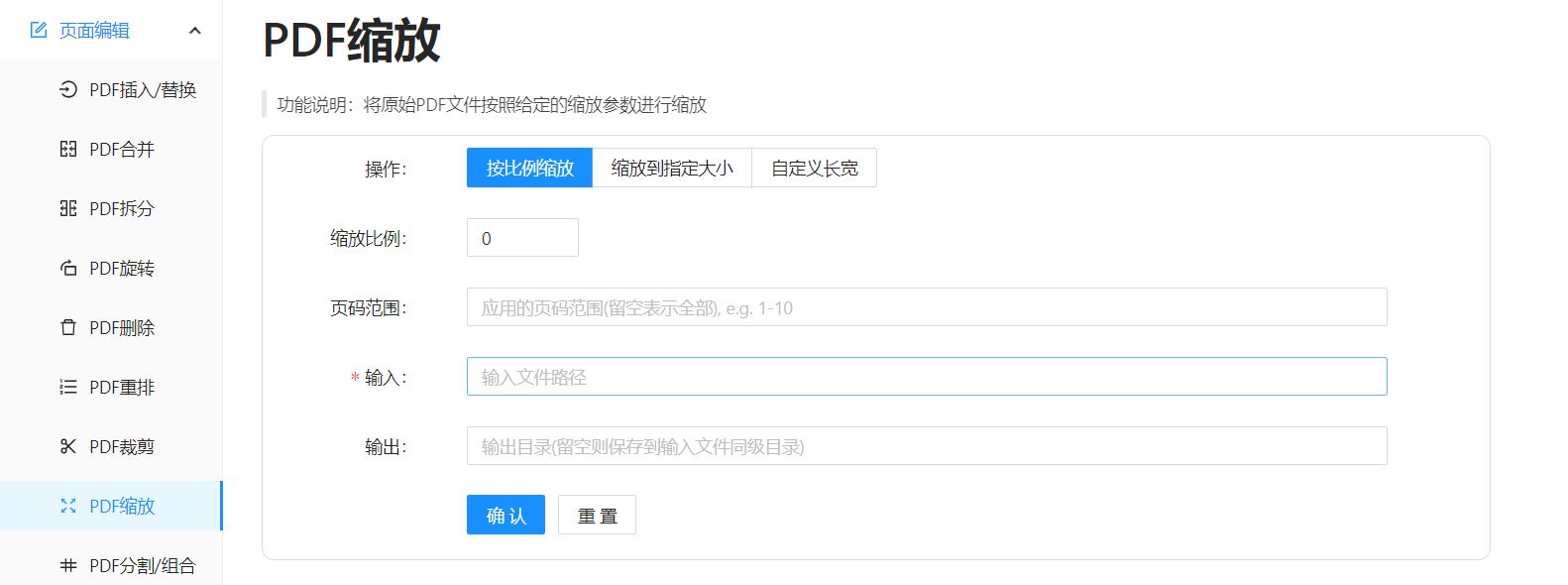This screenshot has width=1568, height=585.
Task: Click the PDF合并 merge icon
Action: [x=68, y=149]
